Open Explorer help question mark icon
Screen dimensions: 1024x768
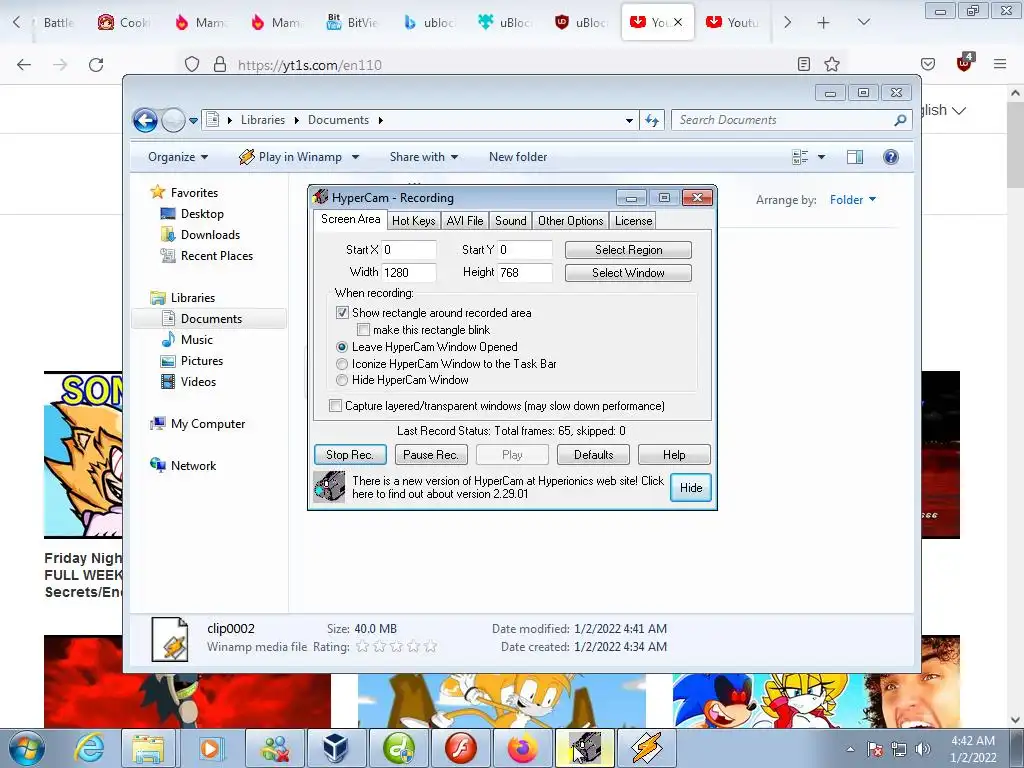(891, 157)
